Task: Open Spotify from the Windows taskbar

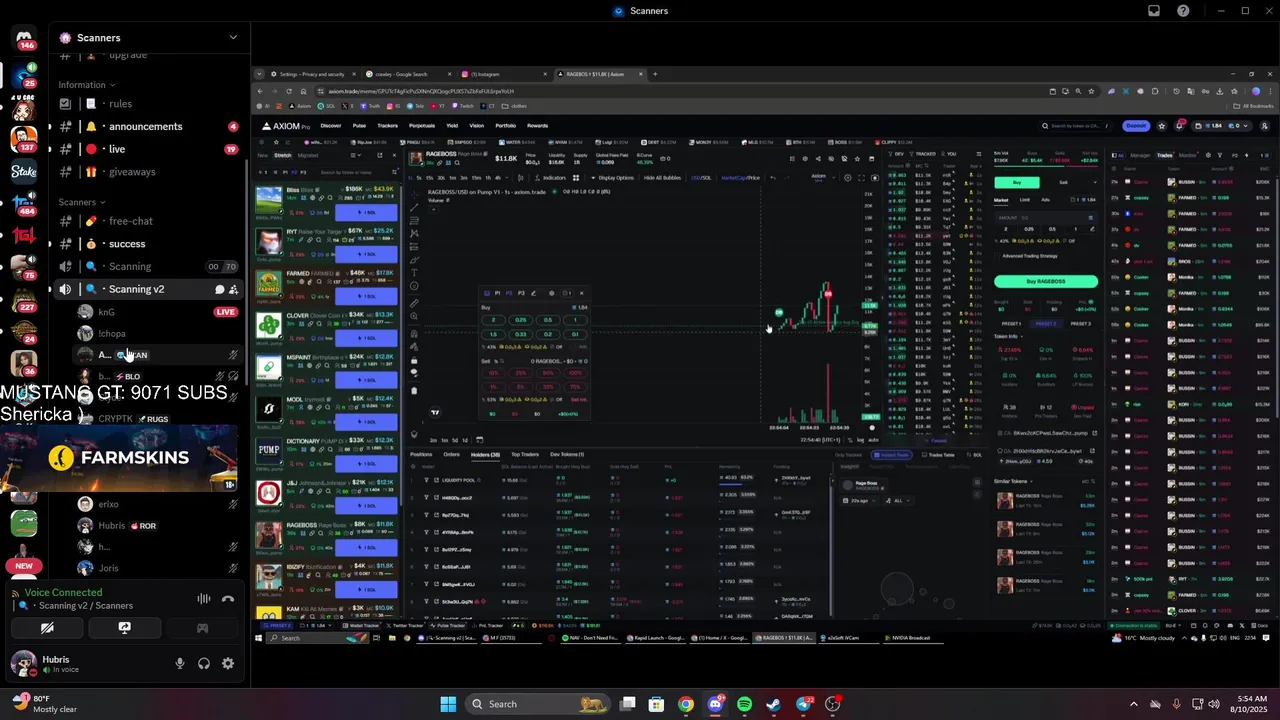Action: (x=744, y=704)
